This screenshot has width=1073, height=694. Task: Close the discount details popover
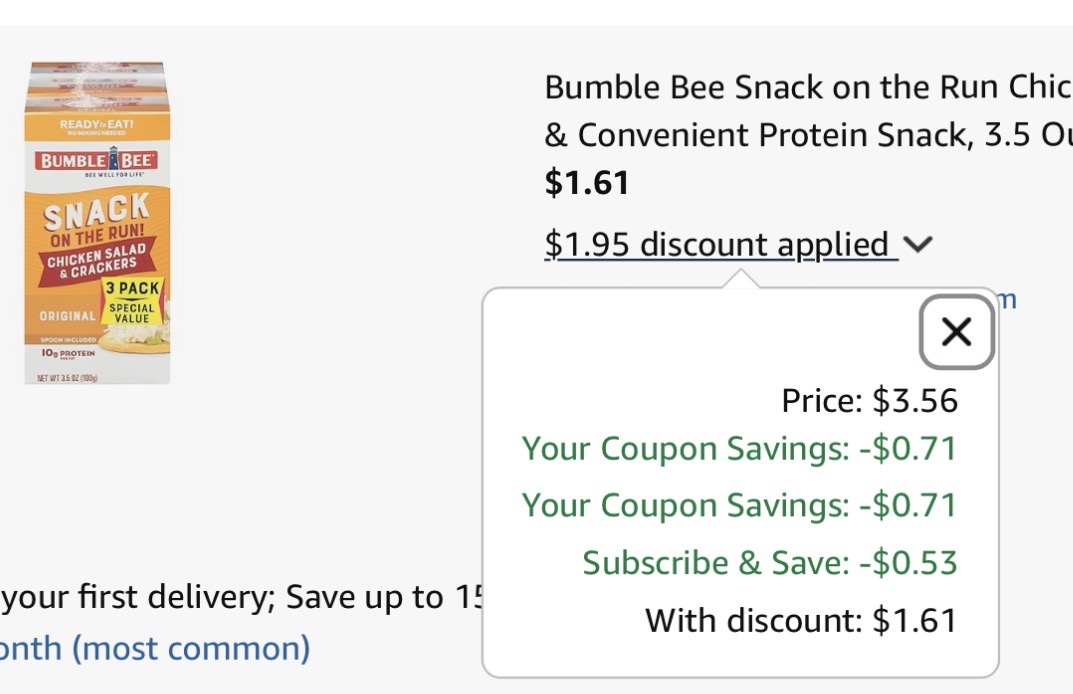[x=956, y=332]
